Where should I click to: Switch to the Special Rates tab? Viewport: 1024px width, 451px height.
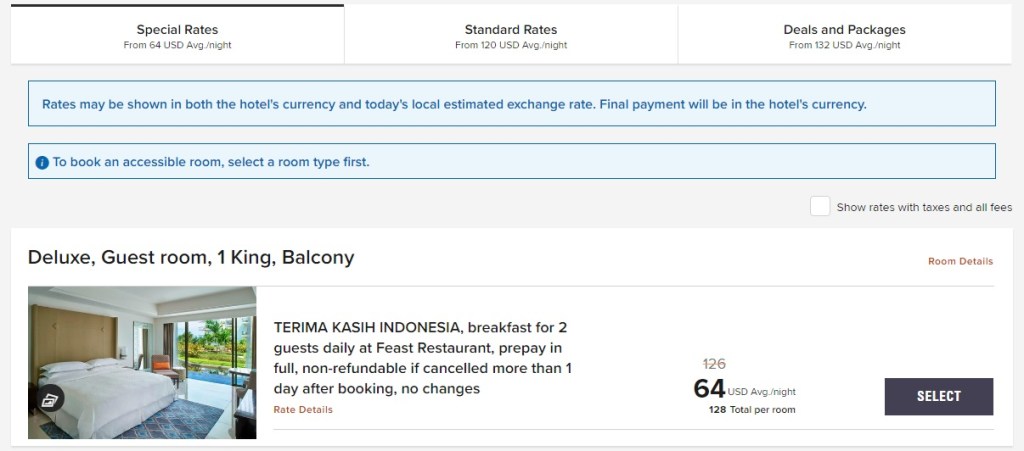tap(177, 36)
